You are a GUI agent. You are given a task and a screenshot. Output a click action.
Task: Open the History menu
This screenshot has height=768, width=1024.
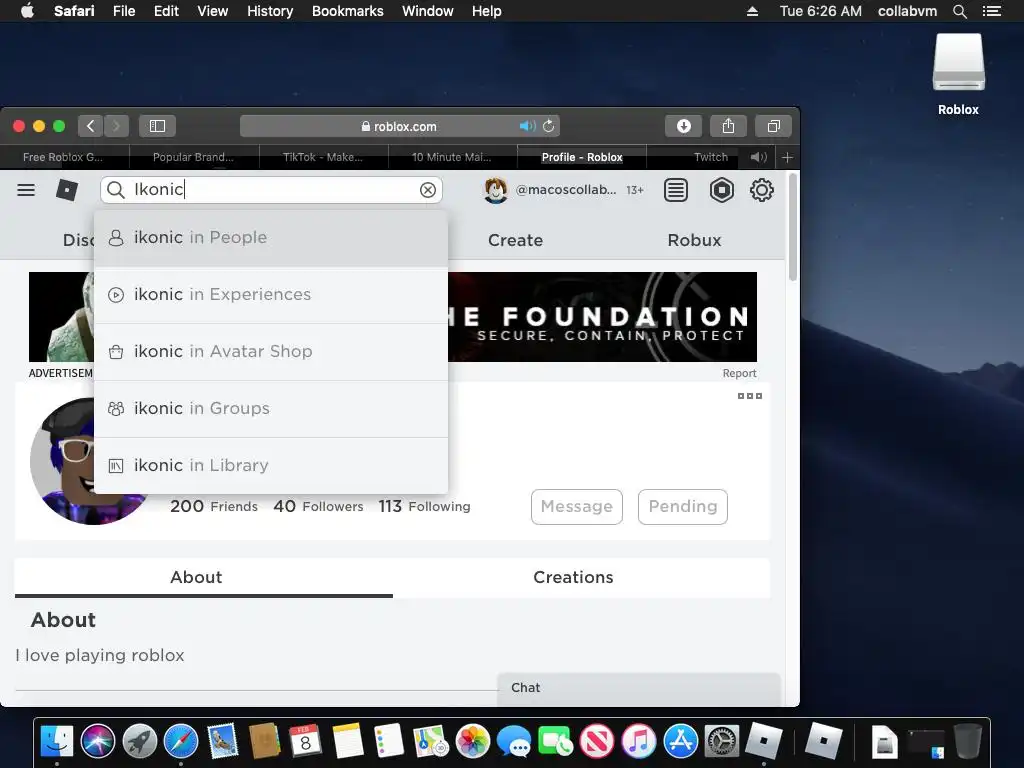click(x=270, y=11)
